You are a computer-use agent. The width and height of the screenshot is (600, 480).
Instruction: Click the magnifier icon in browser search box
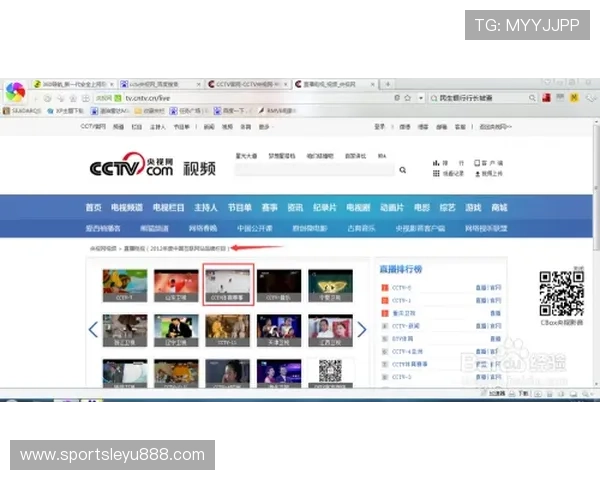tap(532, 98)
